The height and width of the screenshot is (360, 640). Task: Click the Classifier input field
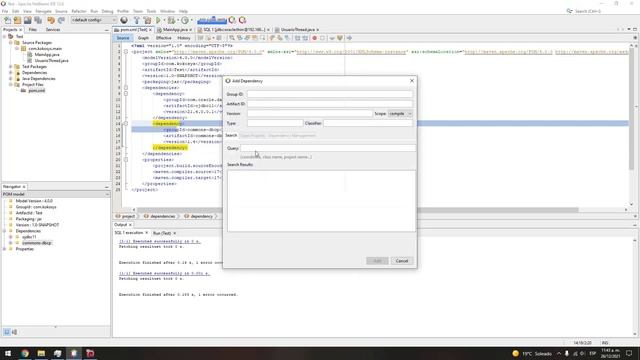[368, 123]
